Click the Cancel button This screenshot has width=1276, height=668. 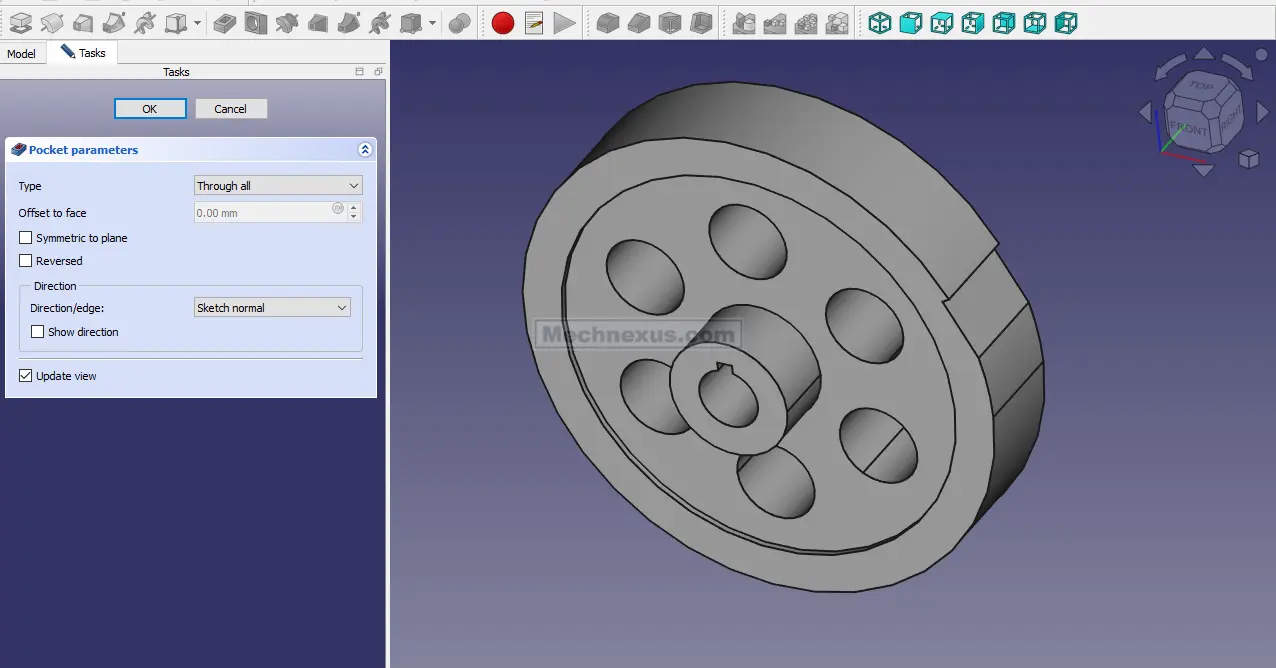click(230, 109)
